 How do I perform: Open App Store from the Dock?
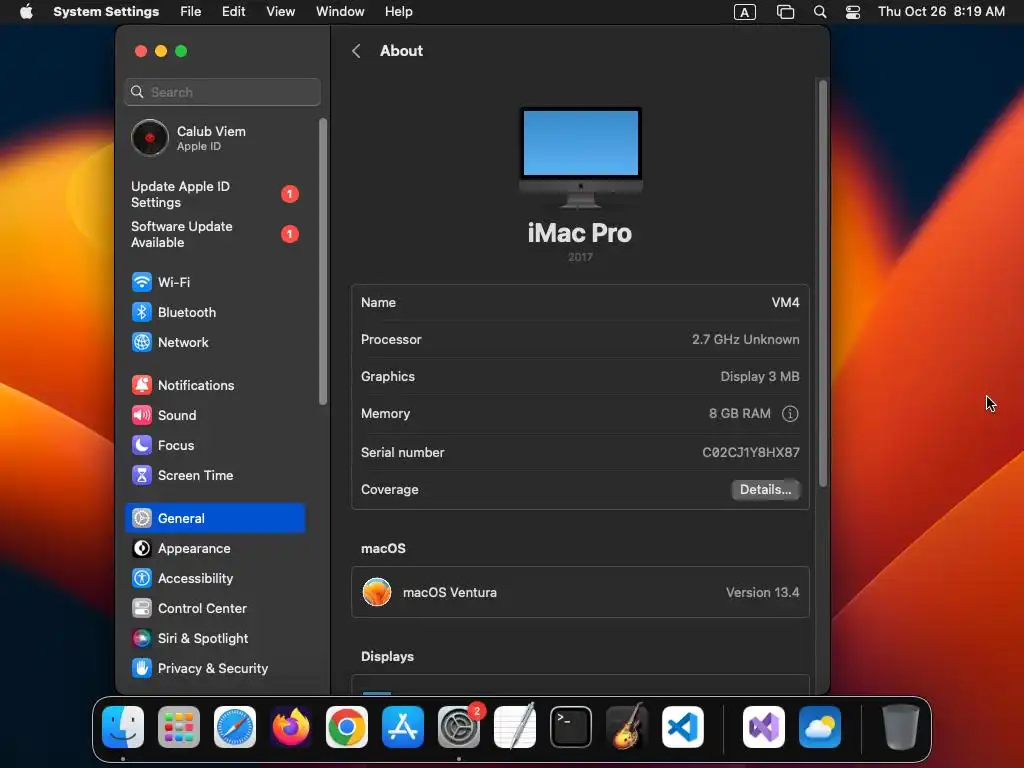coord(403,727)
